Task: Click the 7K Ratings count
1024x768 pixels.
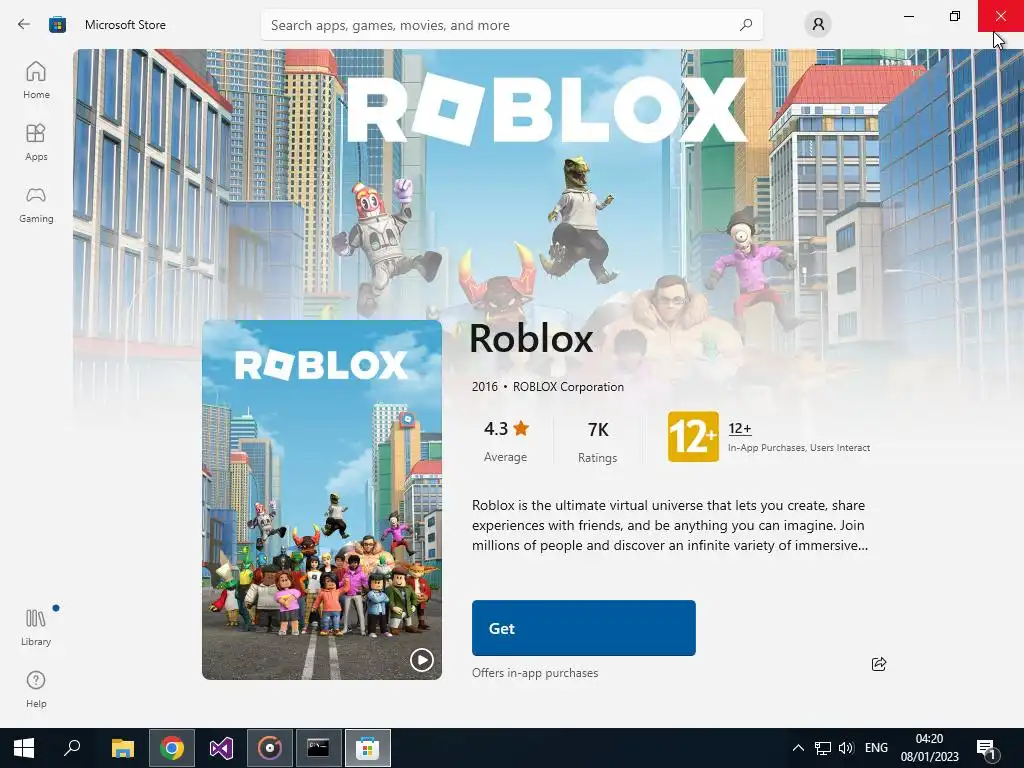Action: 598,441
